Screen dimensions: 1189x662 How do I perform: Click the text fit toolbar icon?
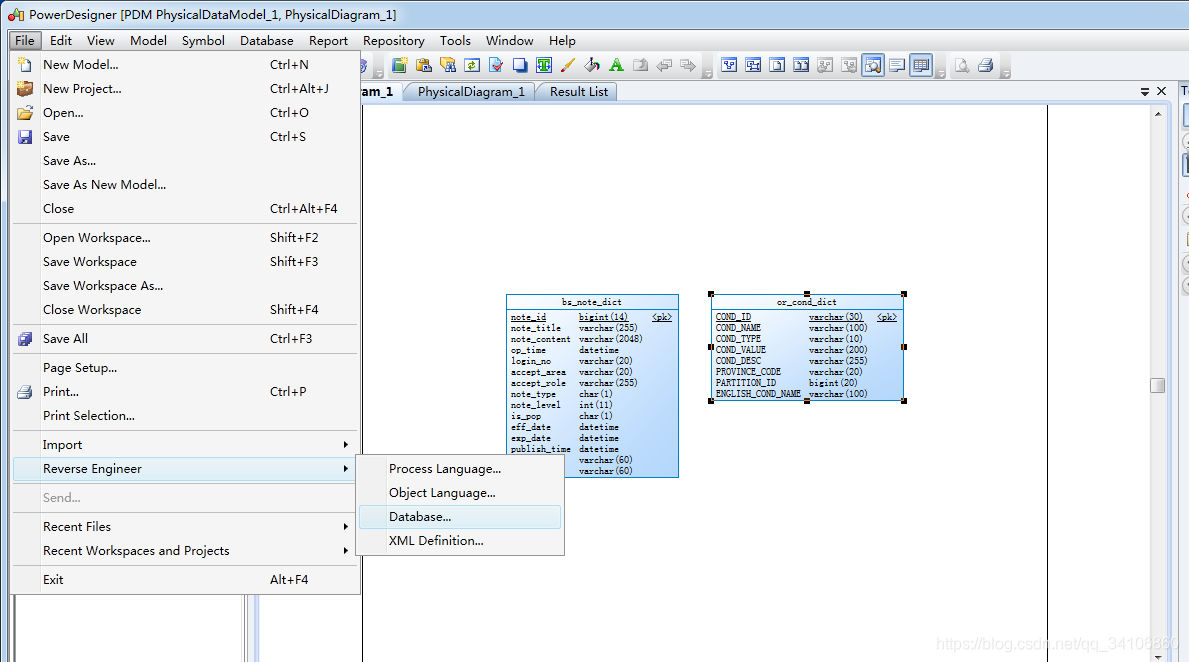click(x=544, y=65)
